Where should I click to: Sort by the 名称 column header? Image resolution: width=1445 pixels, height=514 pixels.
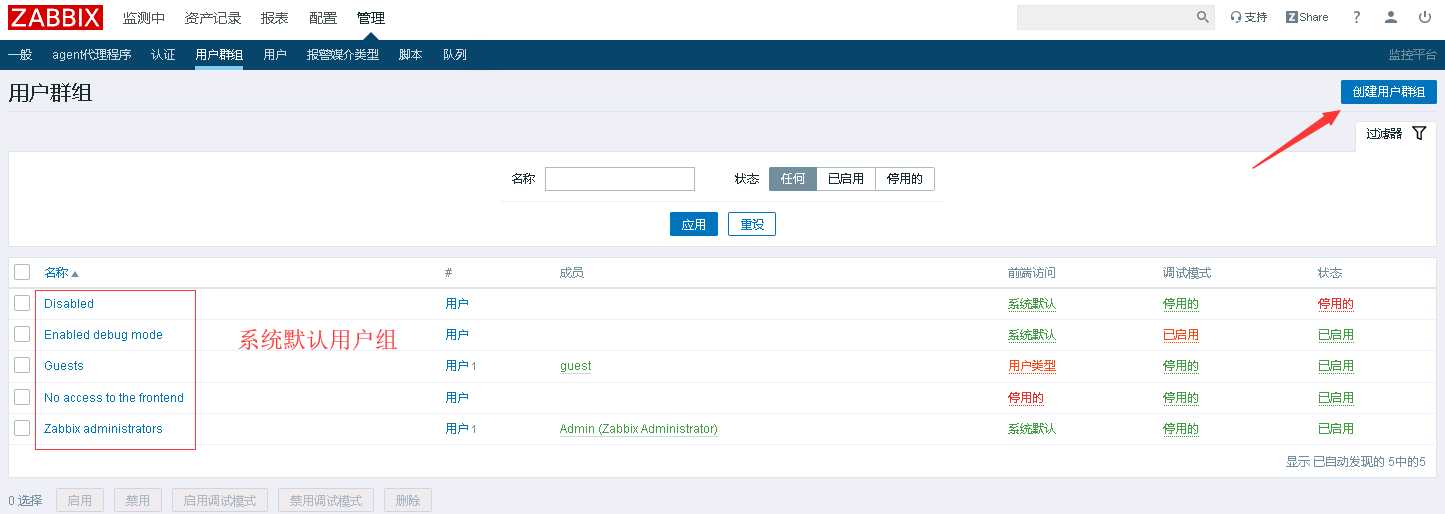click(x=61, y=273)
